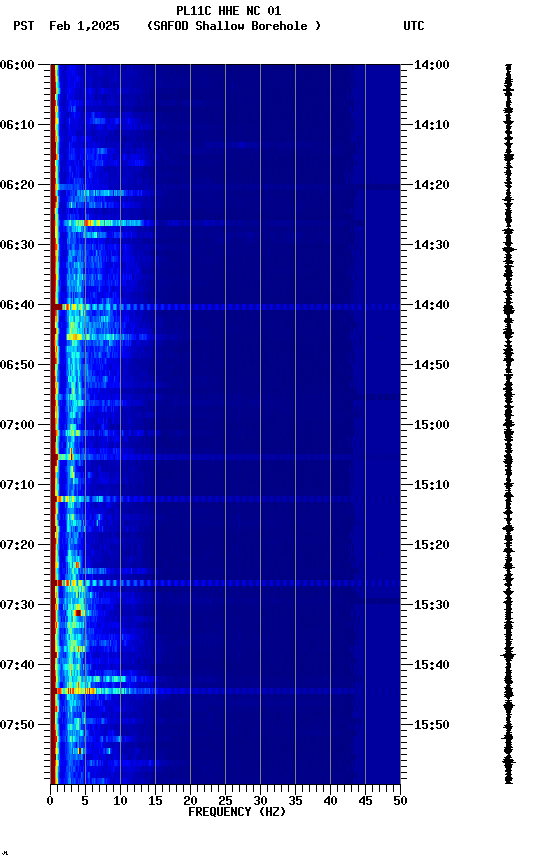The height and width of the screenshot is (864, 552).
Task: Click the "15:20" UTC time label
Action: pos(432,545)
